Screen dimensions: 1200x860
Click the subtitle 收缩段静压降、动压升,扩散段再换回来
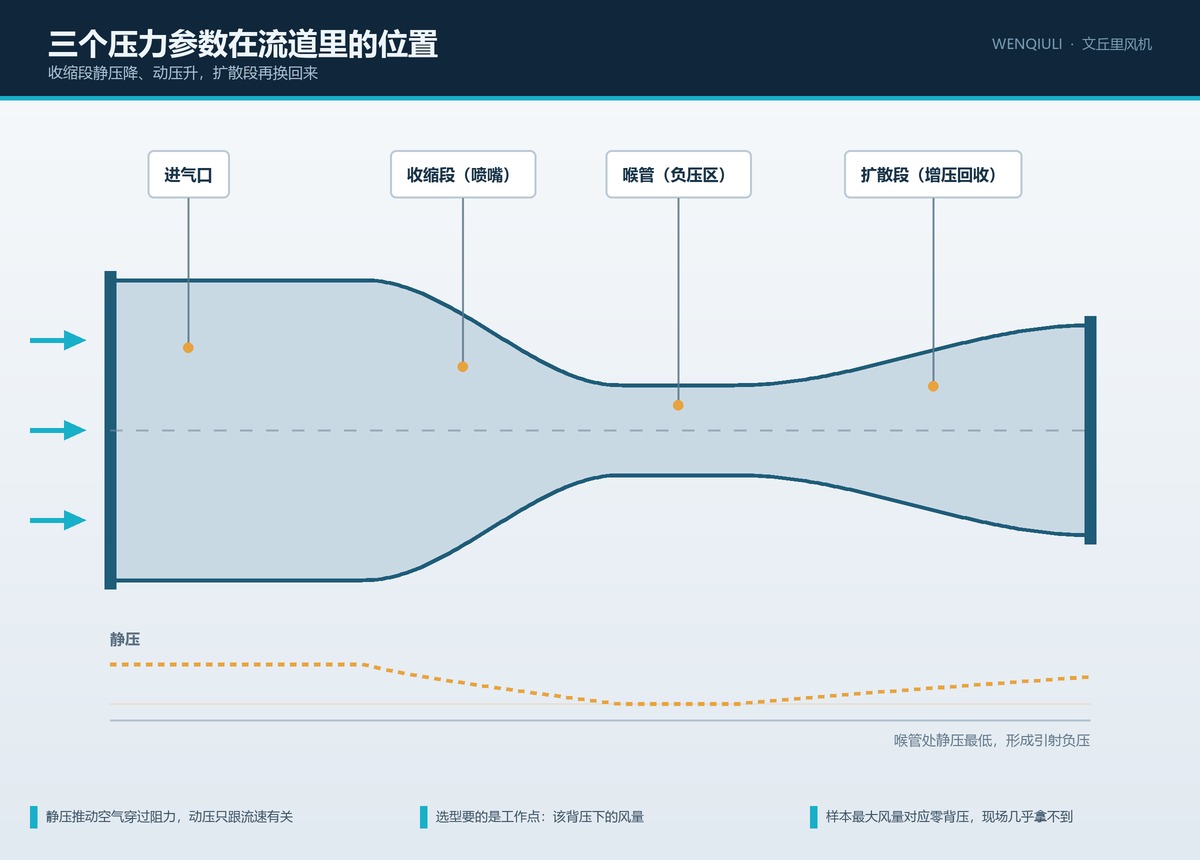(183, 73)
